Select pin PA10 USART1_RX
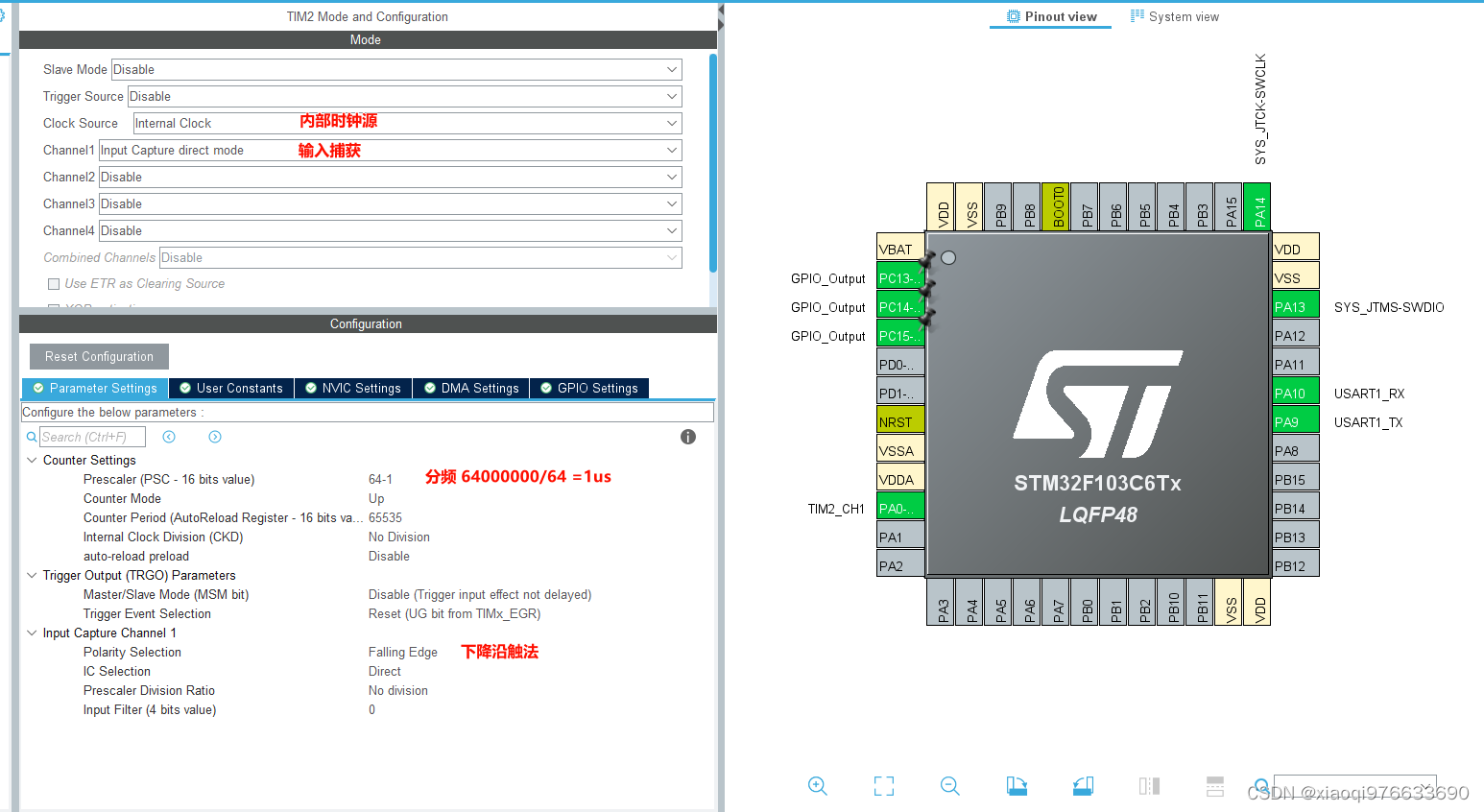Image resolution: width=1484 pixels, height=812 pixels. (x=1296, y=392)
